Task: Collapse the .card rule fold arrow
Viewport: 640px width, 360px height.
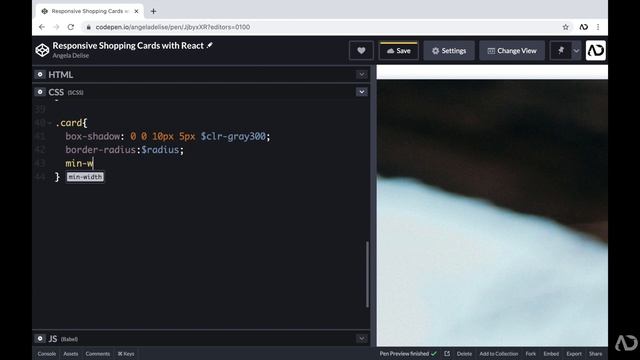Action: [50, 123]
